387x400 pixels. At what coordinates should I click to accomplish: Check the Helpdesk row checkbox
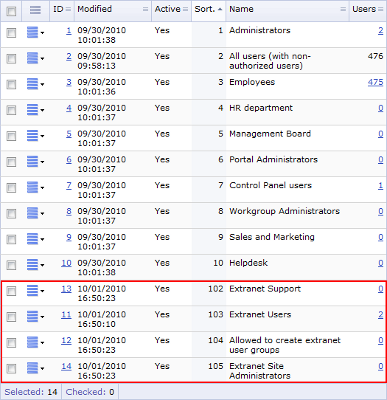tap(11, 265)
